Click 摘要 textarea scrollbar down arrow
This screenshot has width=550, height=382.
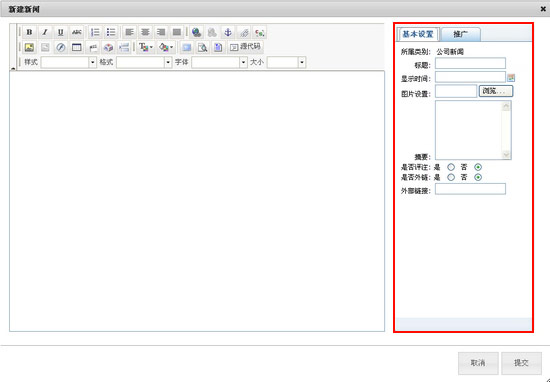pos(506,155)
